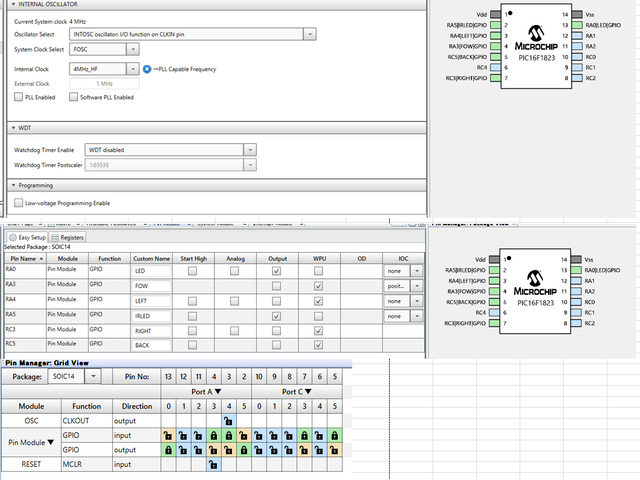The height and width of the screenshot is (480, 640).
Task: Uncheck the Output checkbox for RA0 LED
Action: point(276,270)
